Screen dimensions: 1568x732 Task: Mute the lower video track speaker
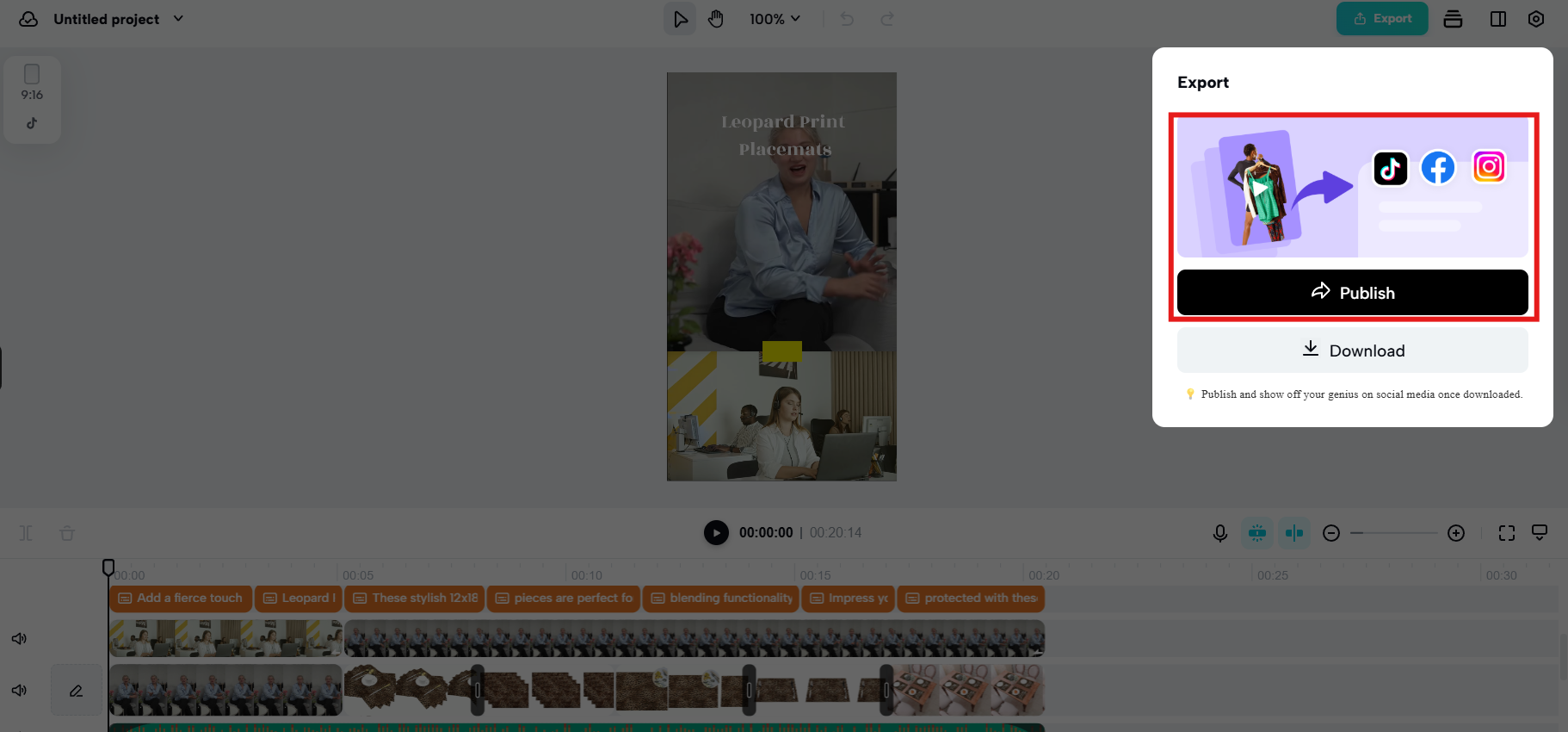point(19,690)
